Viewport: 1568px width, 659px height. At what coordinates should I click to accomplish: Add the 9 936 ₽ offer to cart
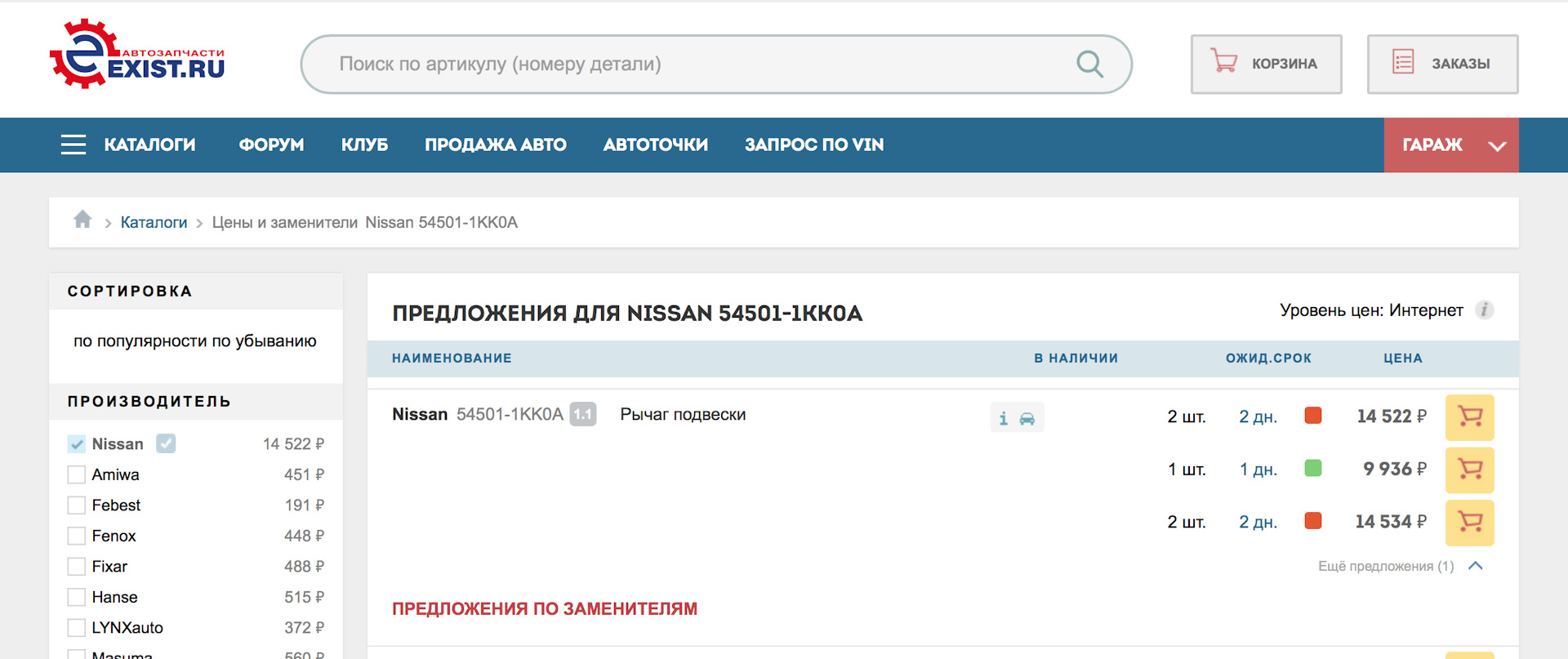[x=1470, y=470]
